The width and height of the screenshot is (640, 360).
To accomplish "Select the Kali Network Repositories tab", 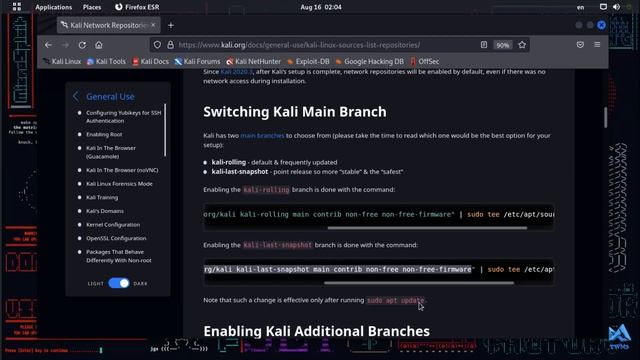I will pyautogui.click(x=109, y=25).
